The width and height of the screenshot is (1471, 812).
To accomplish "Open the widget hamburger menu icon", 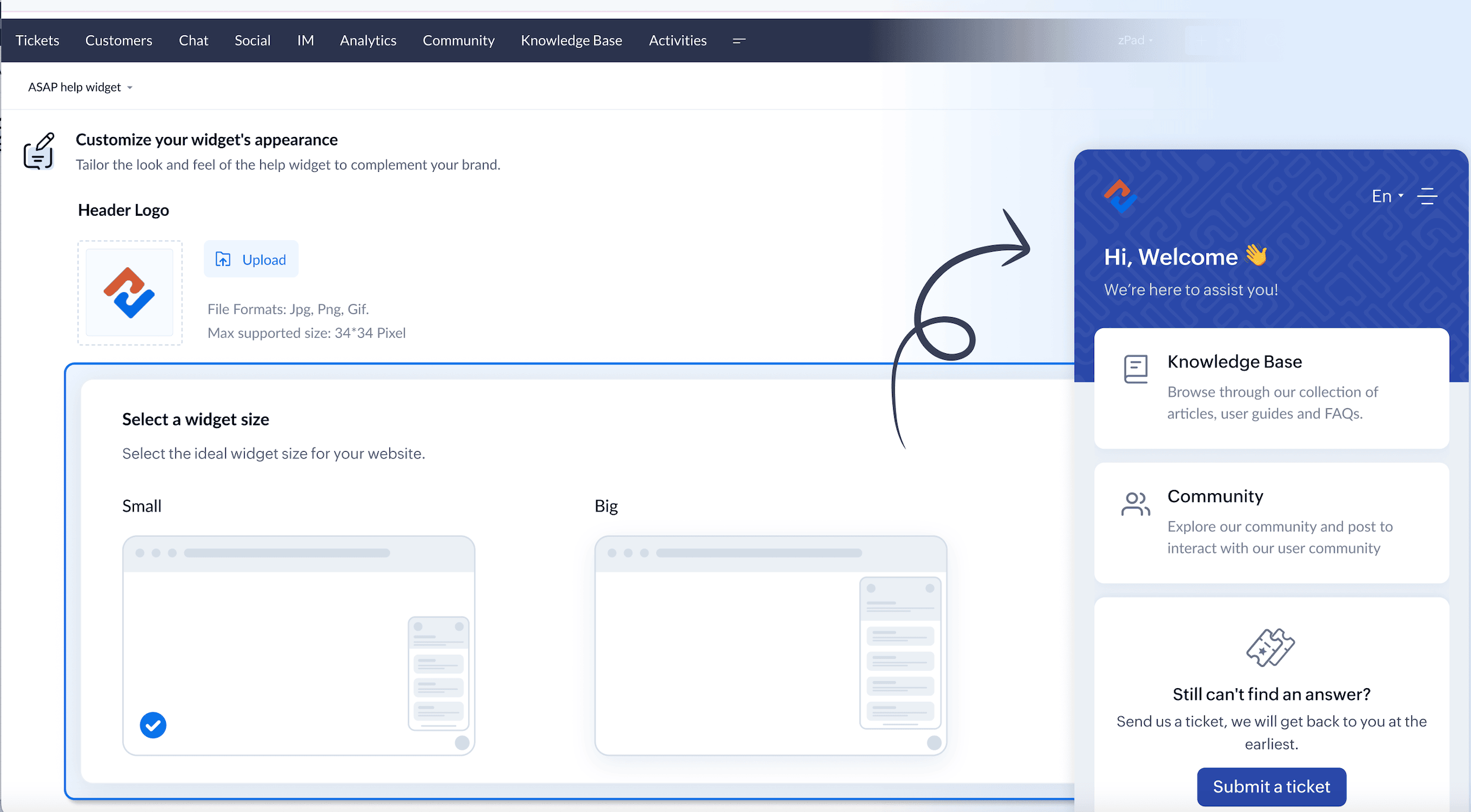I will click(1427, 196).
